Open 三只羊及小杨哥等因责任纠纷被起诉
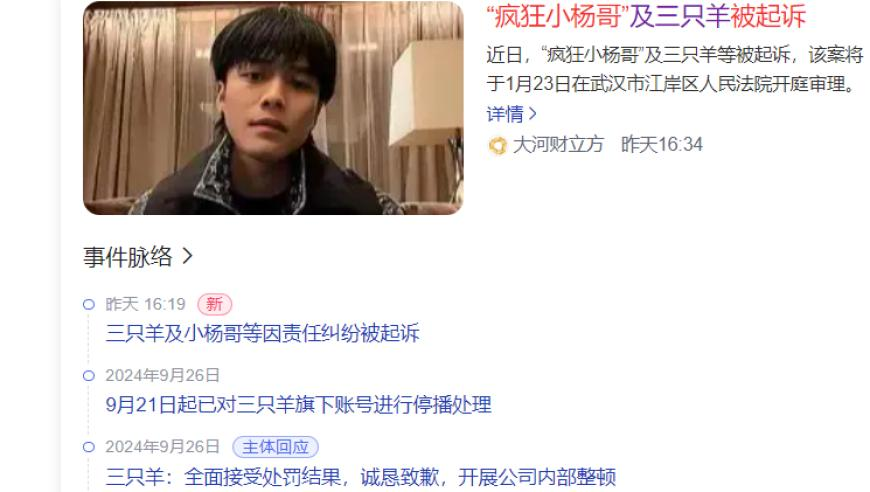This screenshot has height=492, width=870. pos(262,333)
